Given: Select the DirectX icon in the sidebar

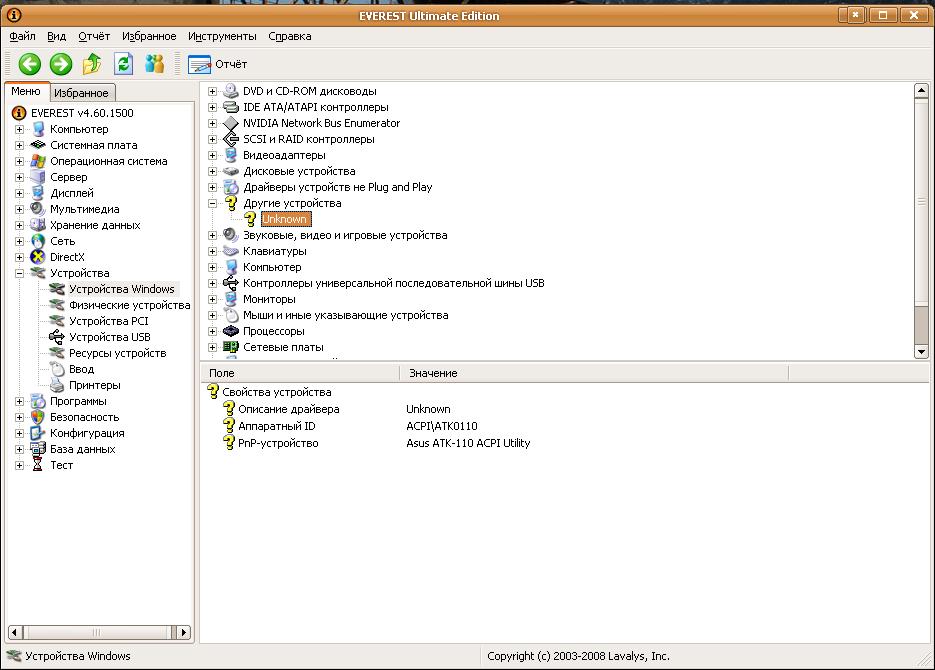Looking at the screenshot, I should pyautogui.click(x=38, y=257).
